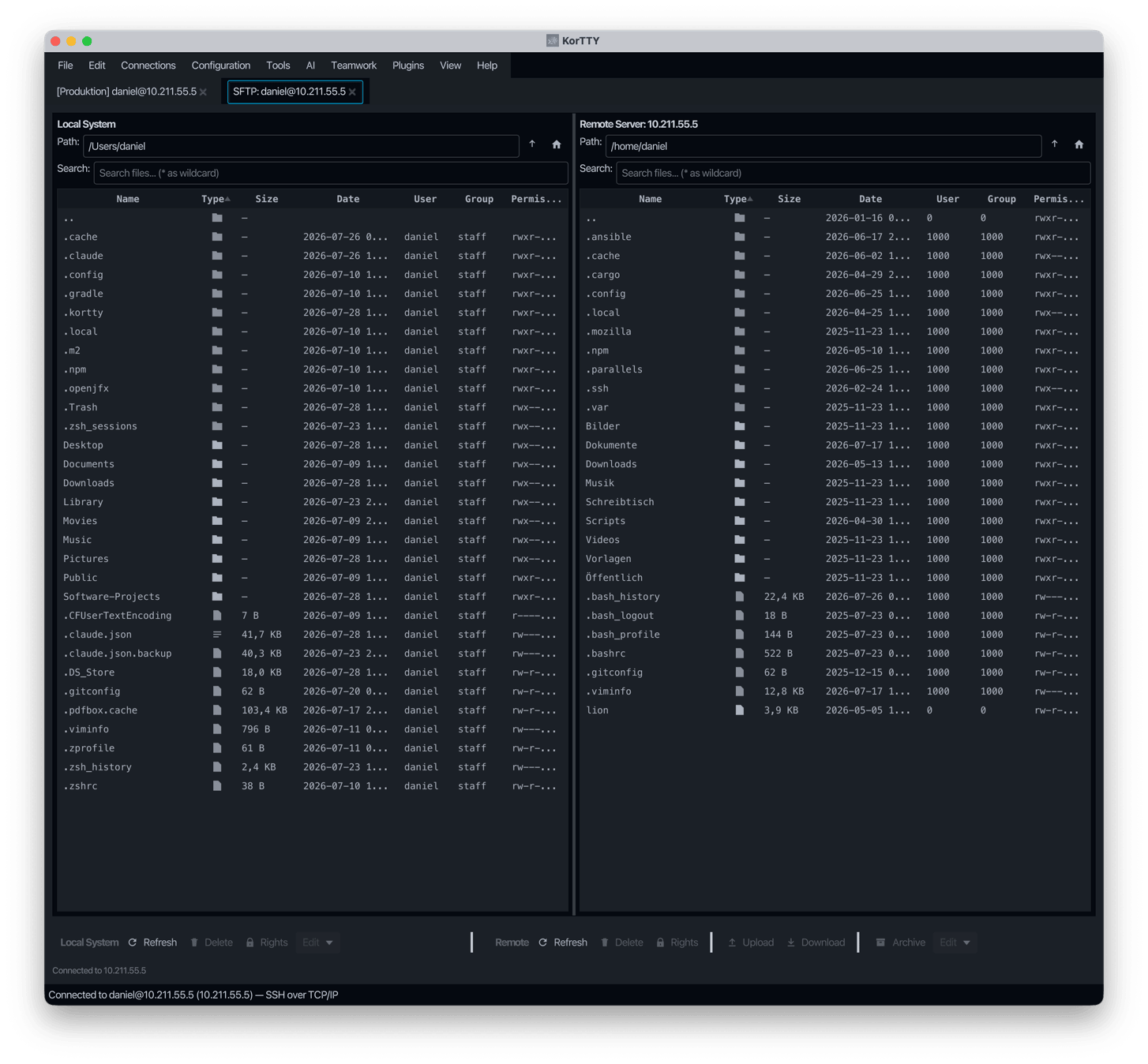Viewport: 1148px width, 1064px height.
Task: Click the Download button
Action: (x=816, y=942)
